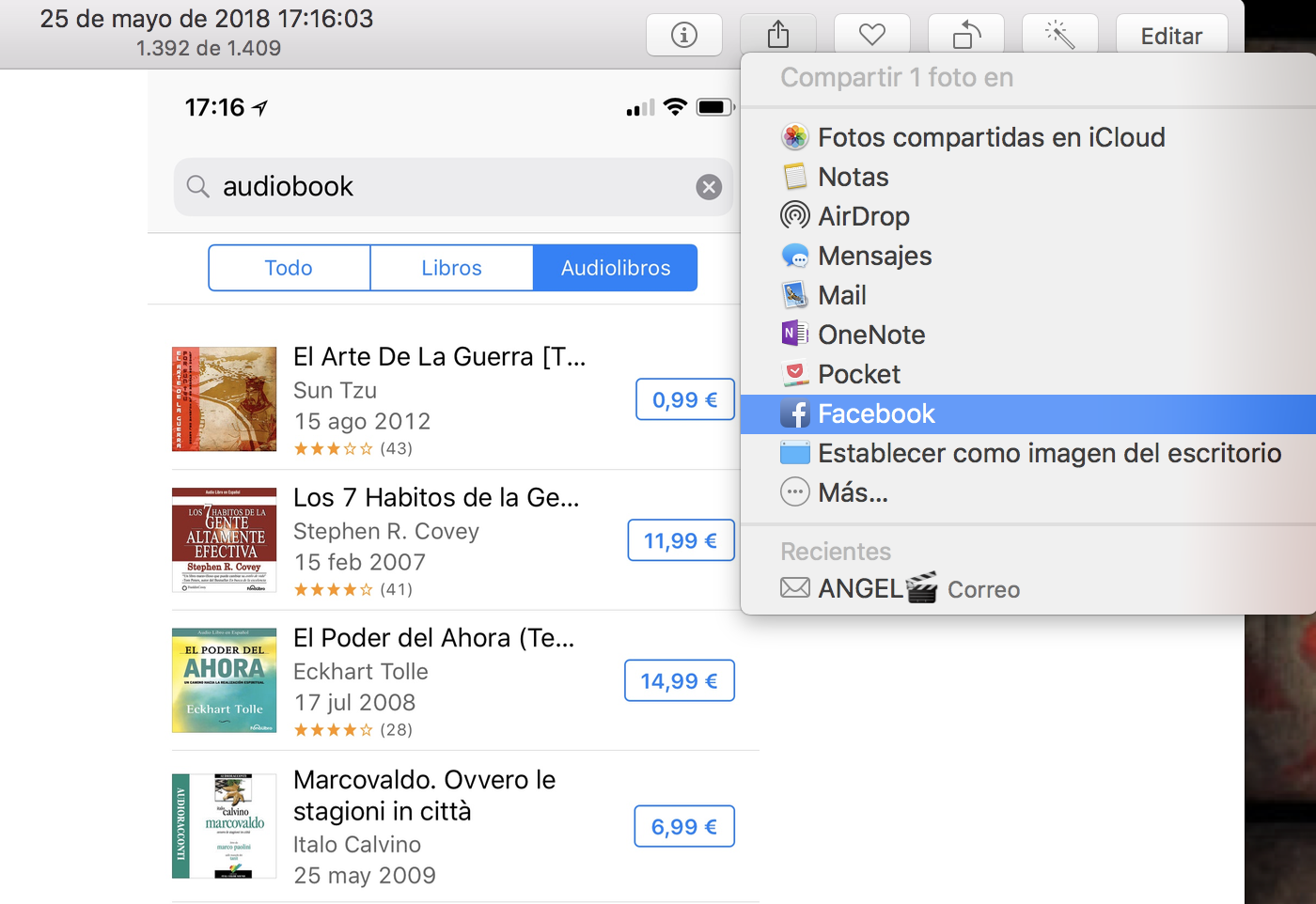Mark photo as favorite with heart icon
Viewport: 1316px width, 904px height.
click(872, 36)
